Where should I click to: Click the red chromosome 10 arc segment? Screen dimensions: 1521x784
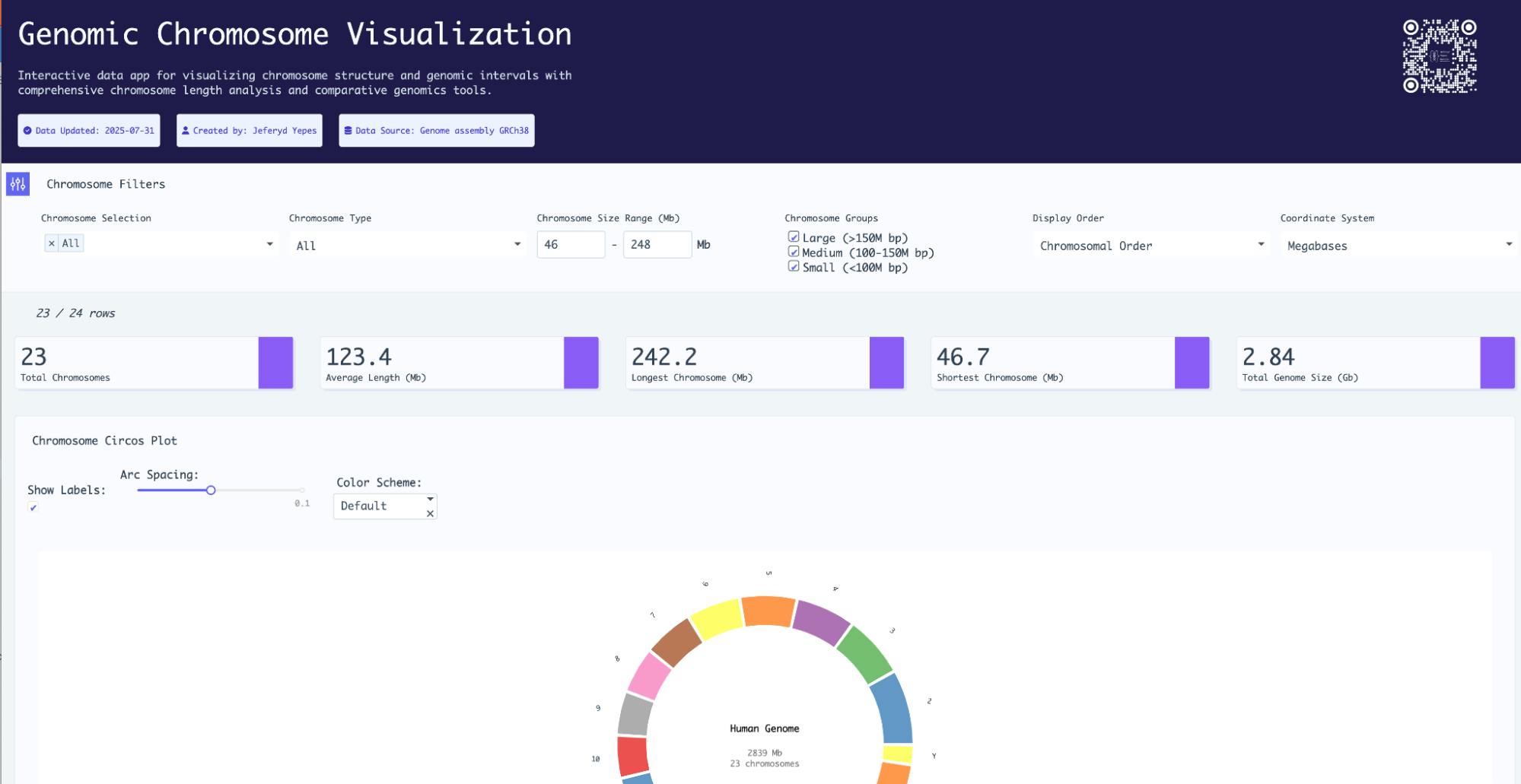tap(632, 756)
